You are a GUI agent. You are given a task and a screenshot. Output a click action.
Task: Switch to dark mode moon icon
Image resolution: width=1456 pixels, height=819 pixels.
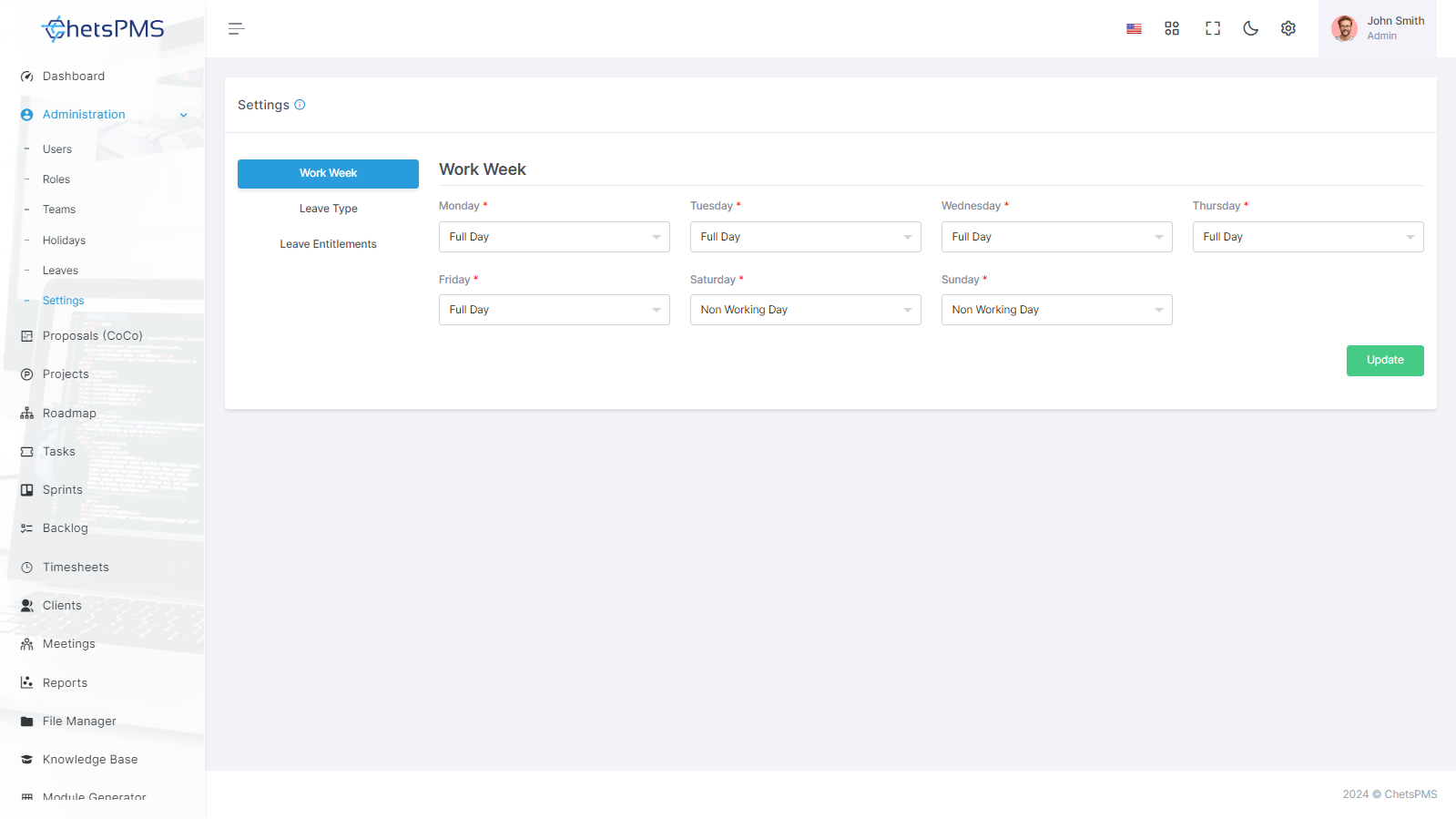tap(1251, 28)
